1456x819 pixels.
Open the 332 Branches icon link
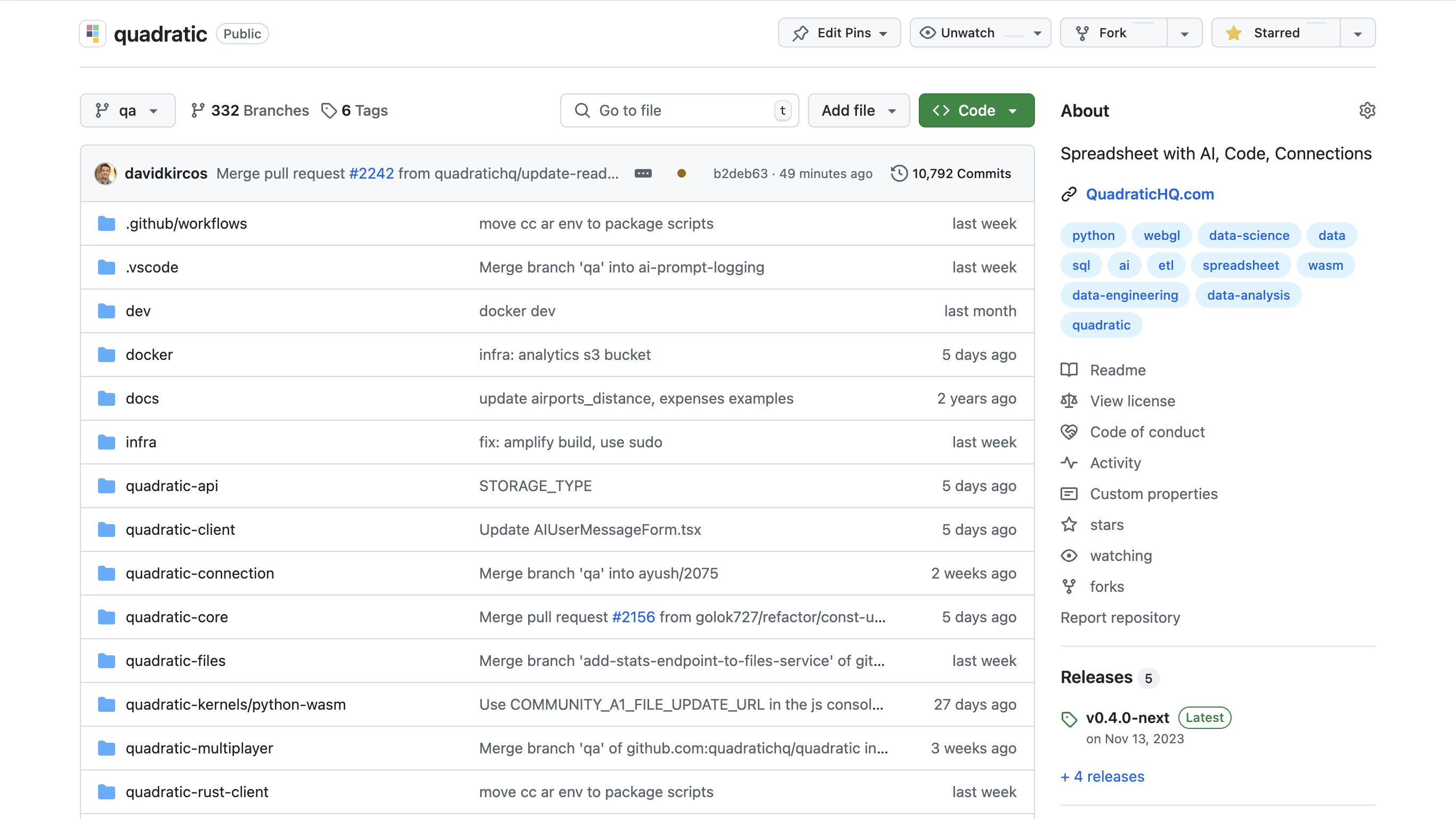coord(197,110)
